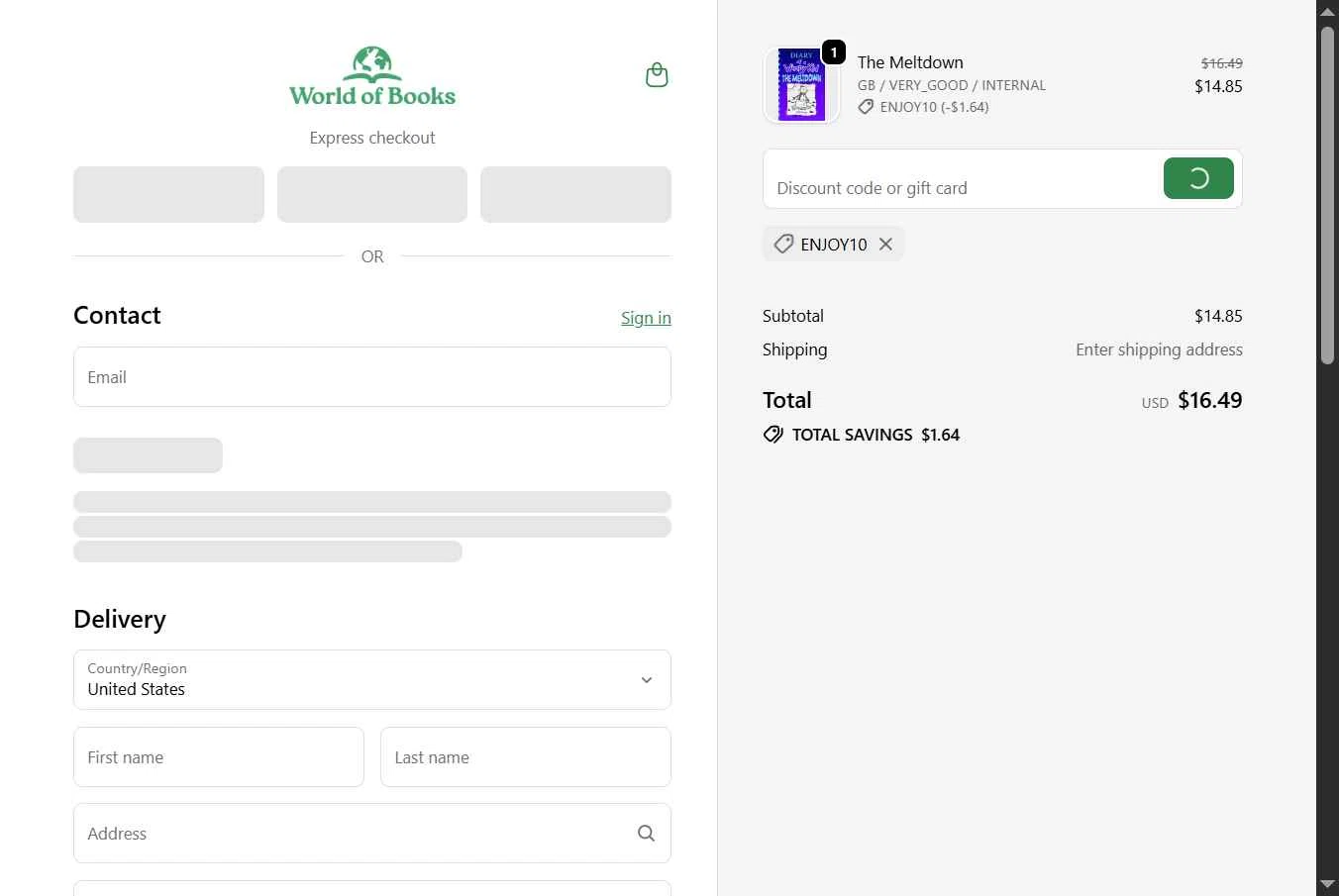Screen dimensions: 1339x896
Task: Click the scrollbar up arrow
Action: (x=1327, y=12)
